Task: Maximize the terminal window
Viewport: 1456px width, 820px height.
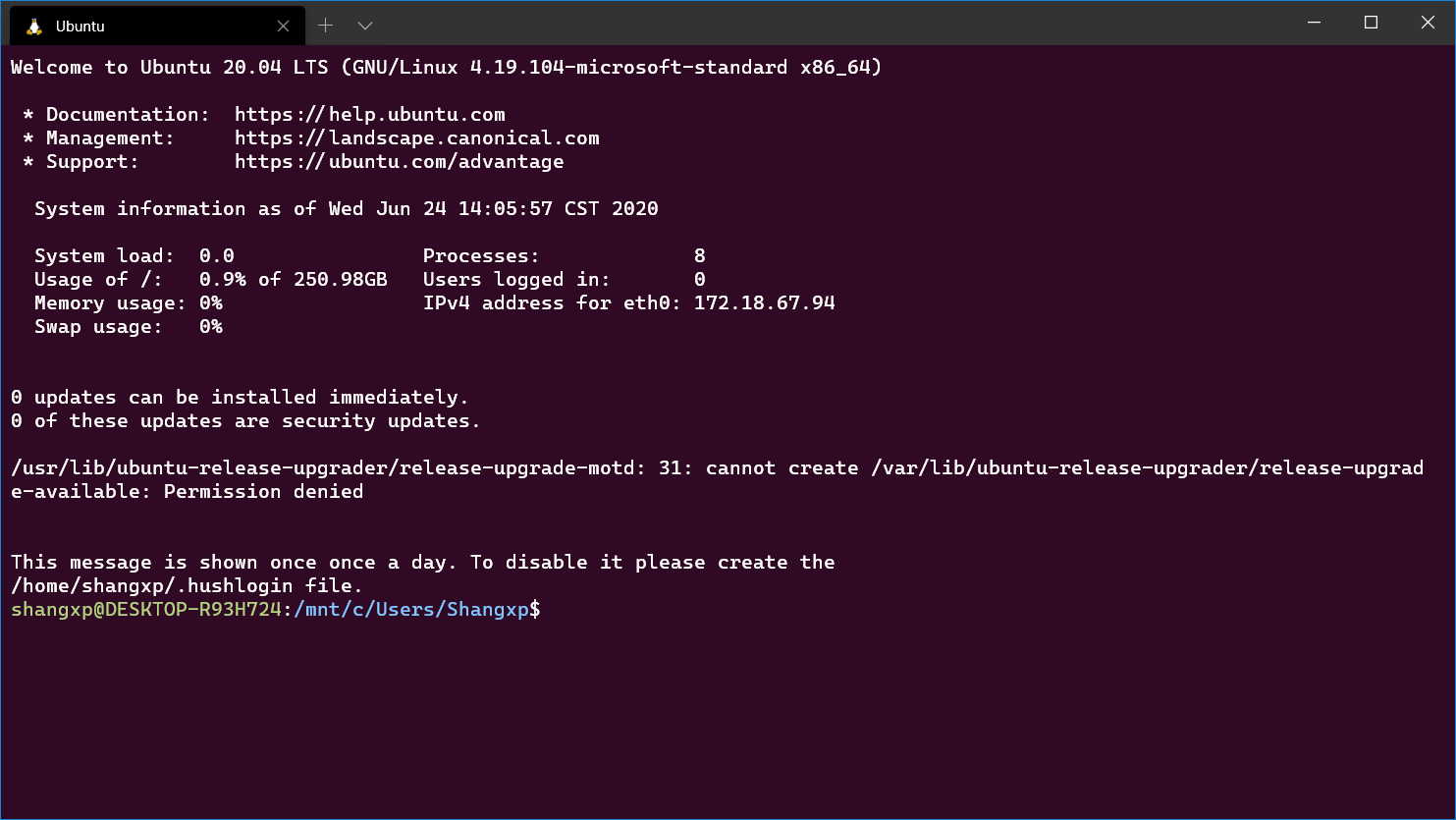Action: (1372, 23)
